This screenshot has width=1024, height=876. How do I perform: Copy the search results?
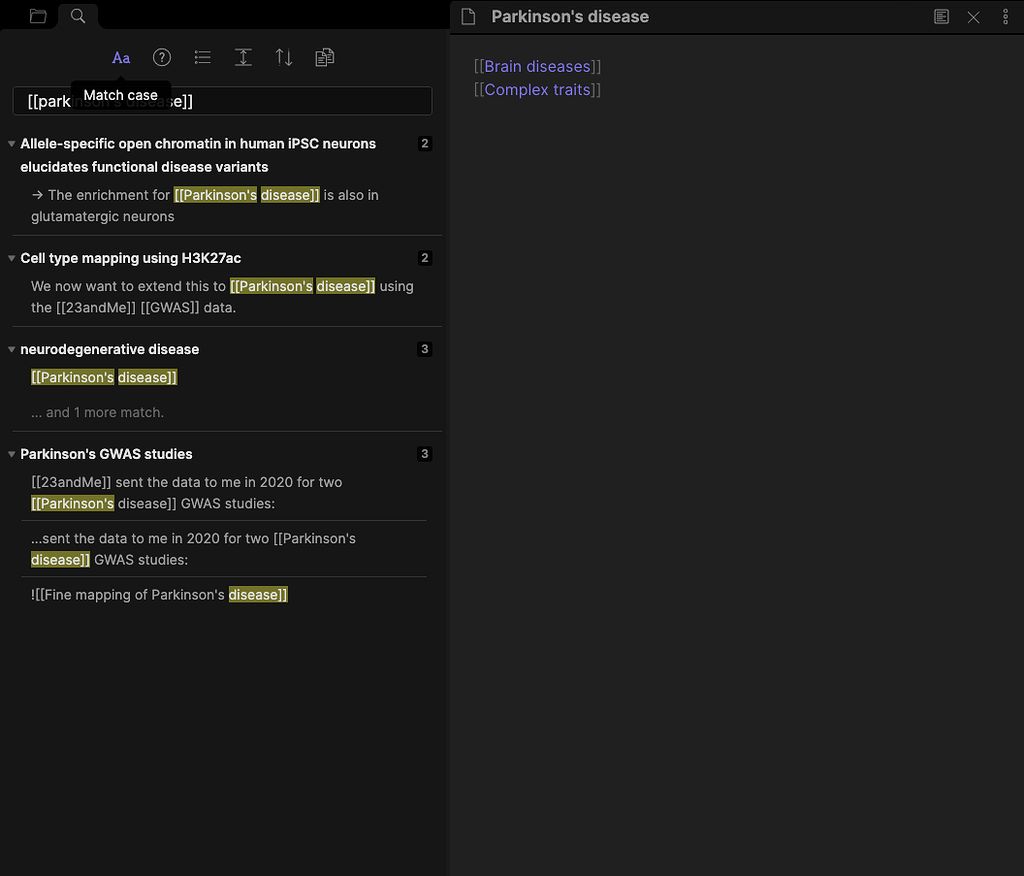[324, 57]
